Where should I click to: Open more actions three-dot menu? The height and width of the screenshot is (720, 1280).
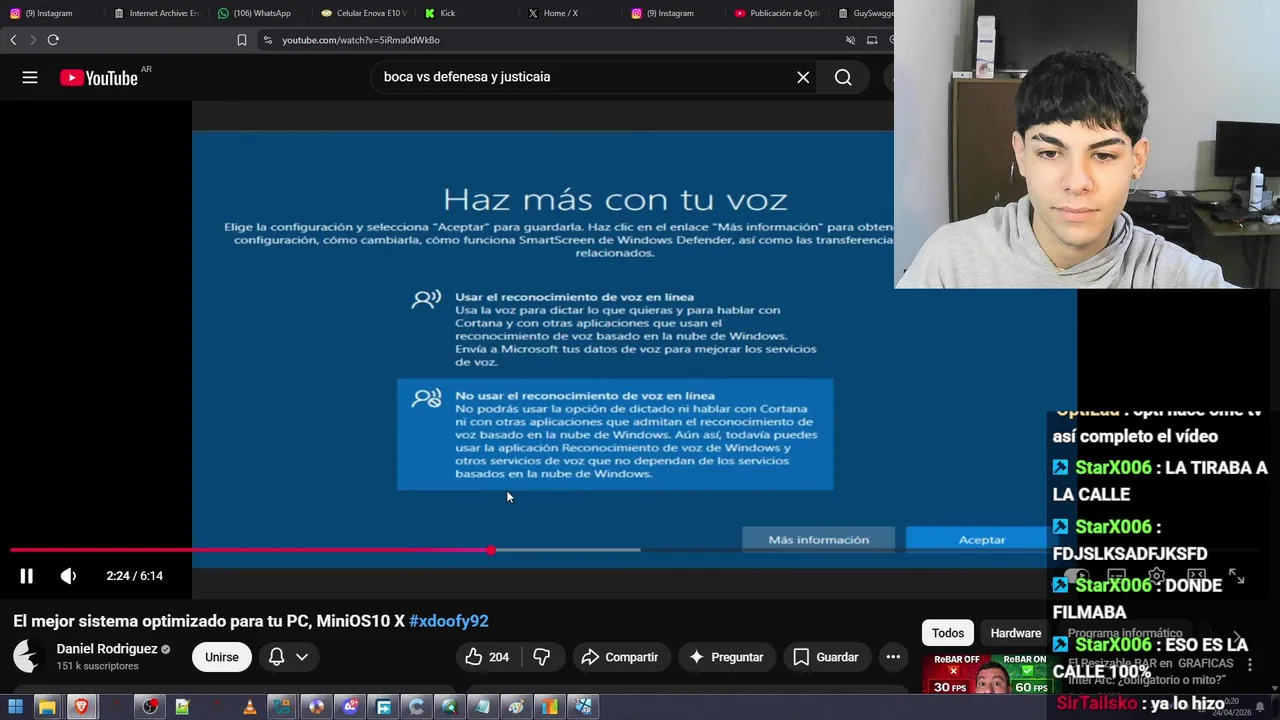[x=893, y=657]
